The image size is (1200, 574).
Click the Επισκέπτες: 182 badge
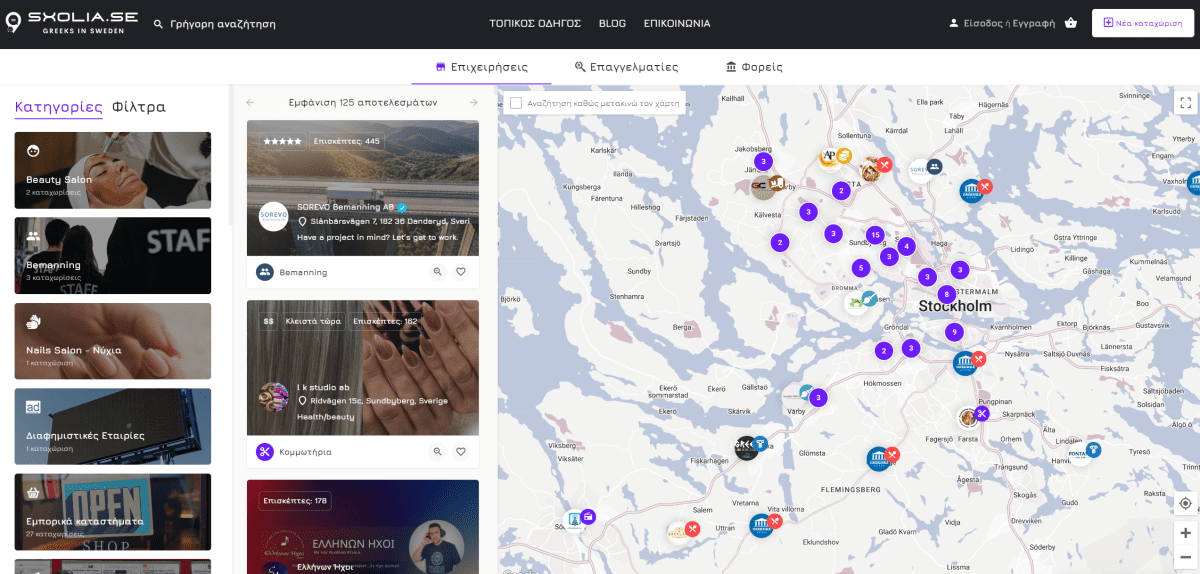(385, 321)
